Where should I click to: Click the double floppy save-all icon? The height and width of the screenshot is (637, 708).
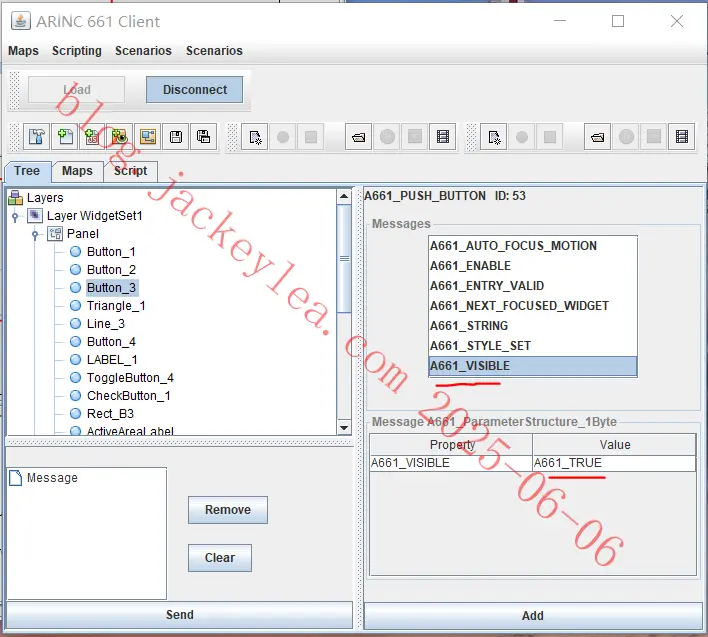point(204,136)
